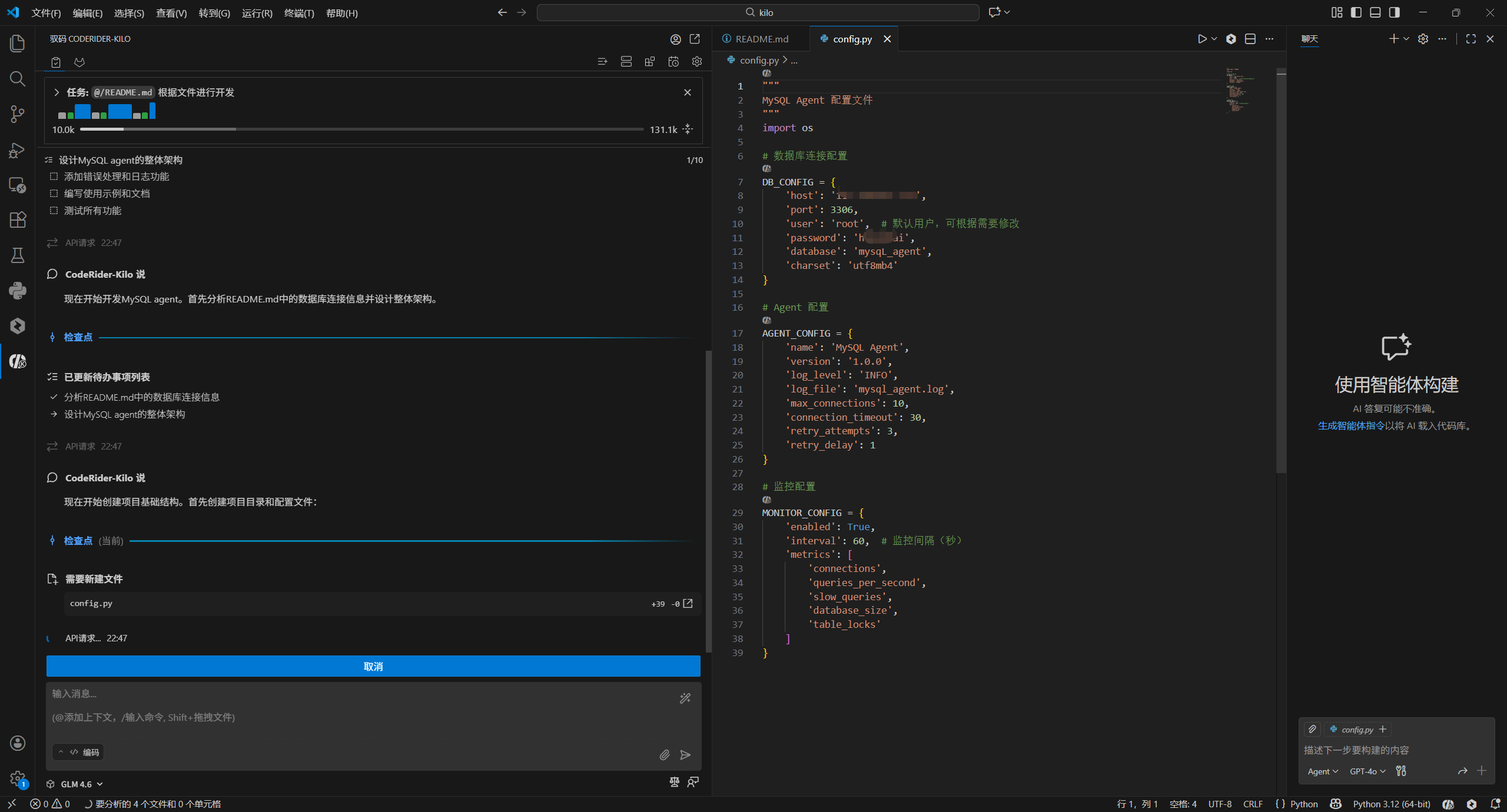Open the Testing flask view
Viewport: 1507px width, 812px height.
point(18,255)
